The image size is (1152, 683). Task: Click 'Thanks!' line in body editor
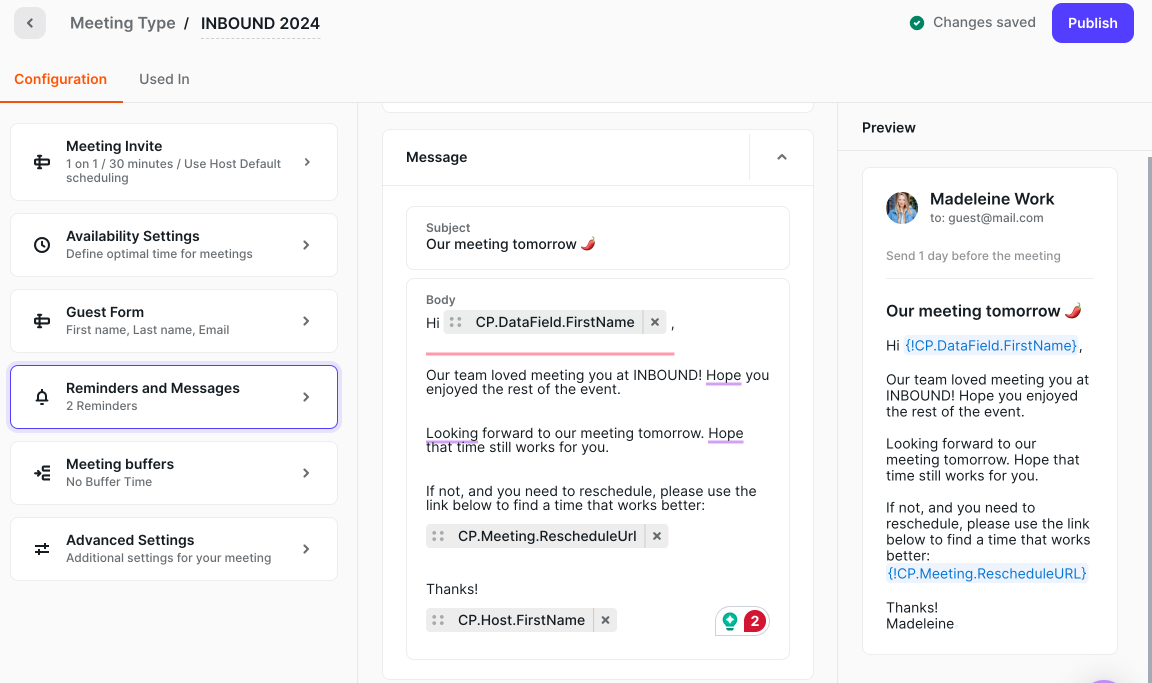[452, 589]
